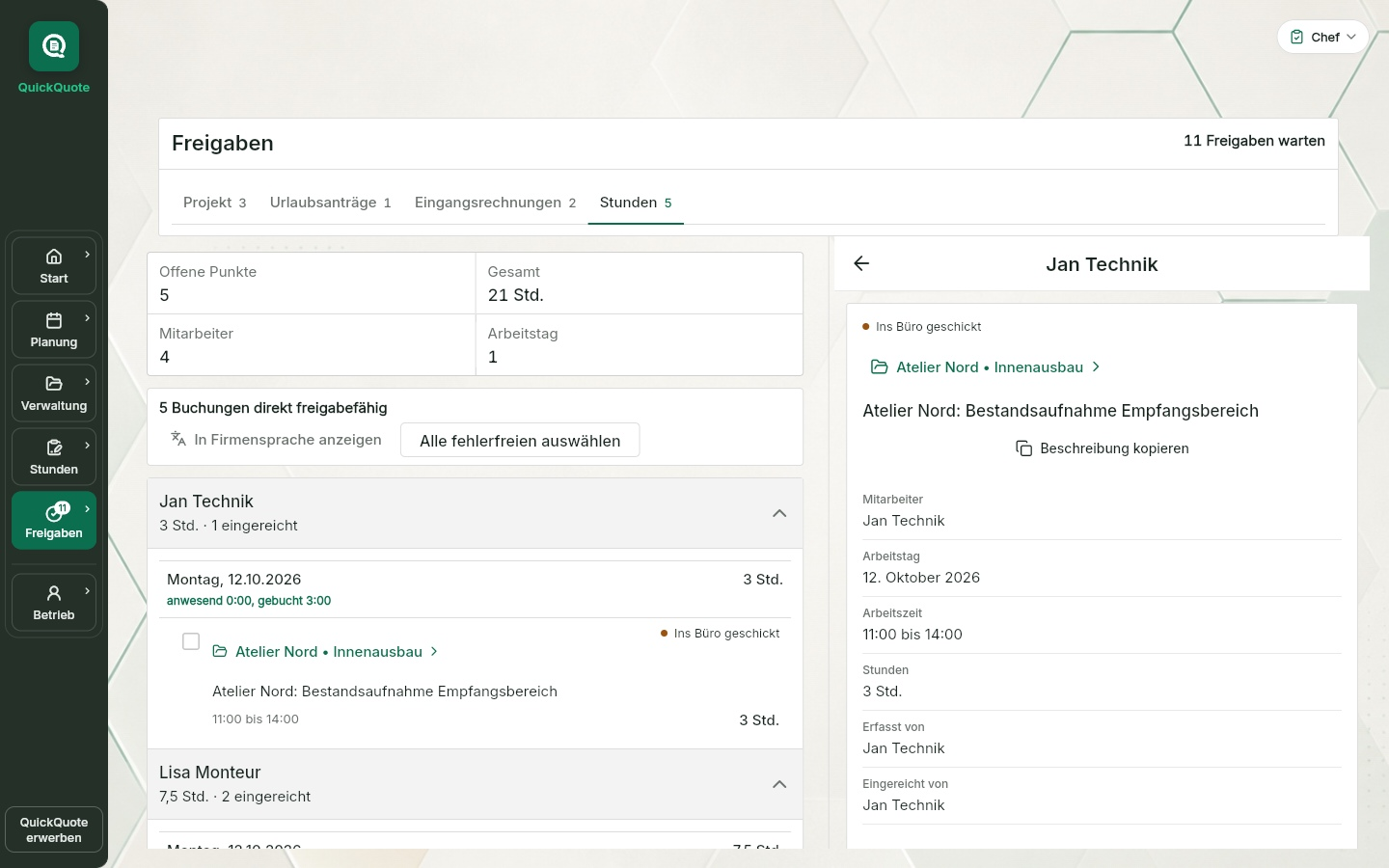The image size is (1389, 868).
Task: Click the back arrow beside Jan Technik
Action: (861, 263)
